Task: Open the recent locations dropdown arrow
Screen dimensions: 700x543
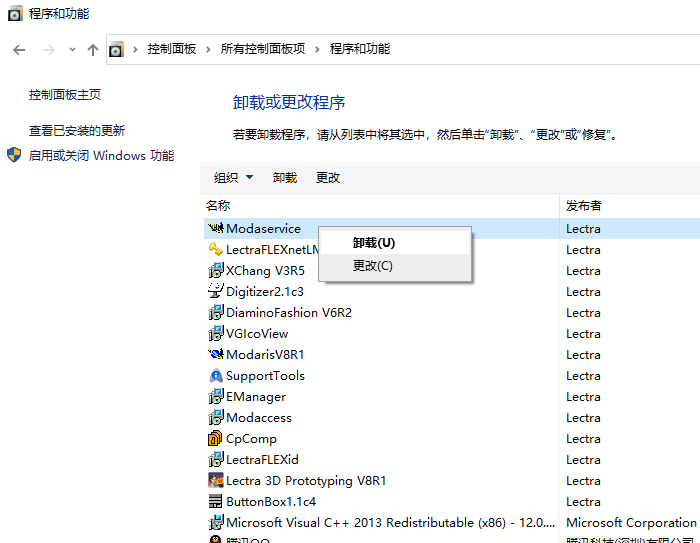Action: pos(72,50)
